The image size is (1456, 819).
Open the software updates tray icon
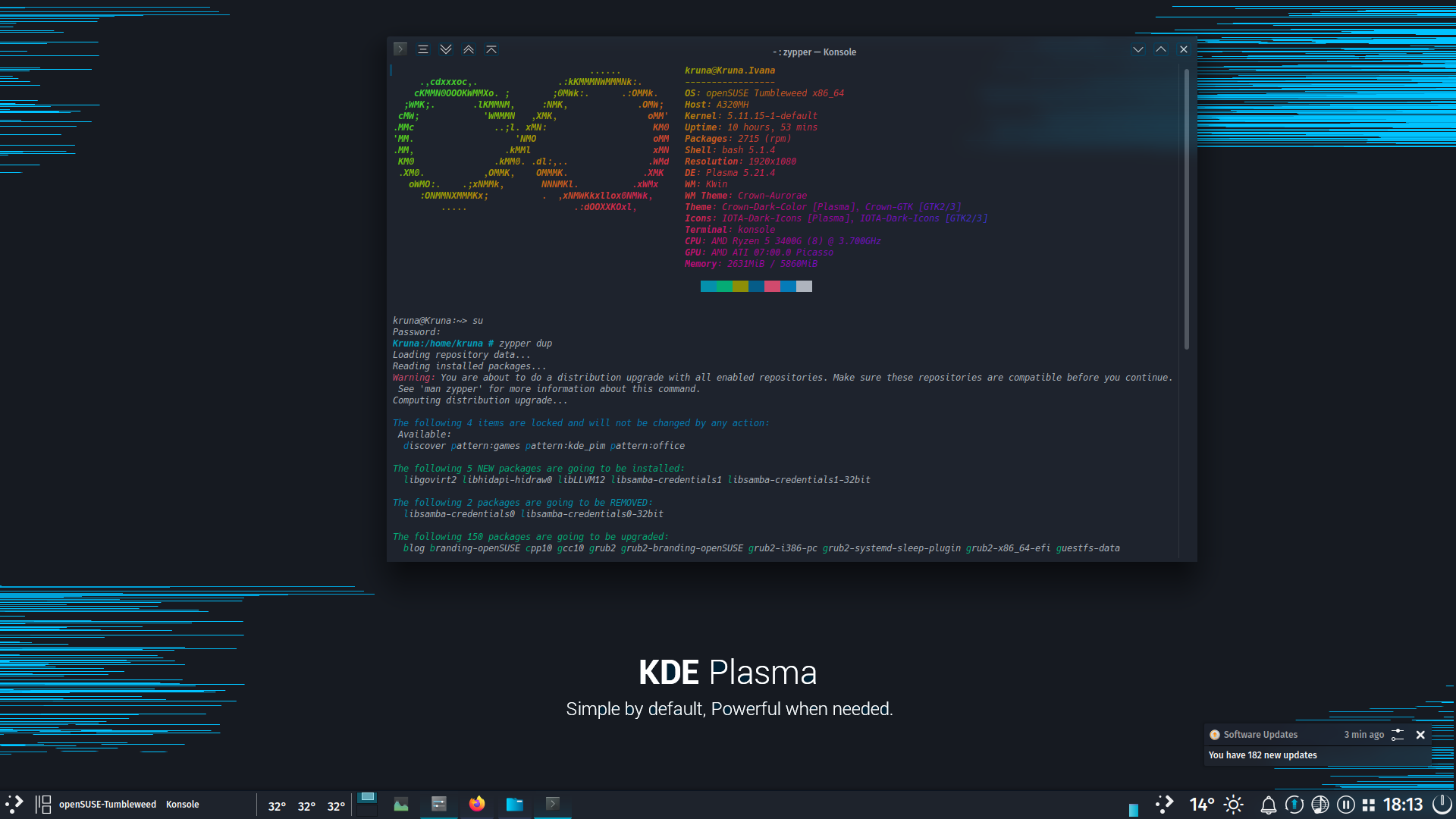pyautogui.click(x=1294, y=805)
